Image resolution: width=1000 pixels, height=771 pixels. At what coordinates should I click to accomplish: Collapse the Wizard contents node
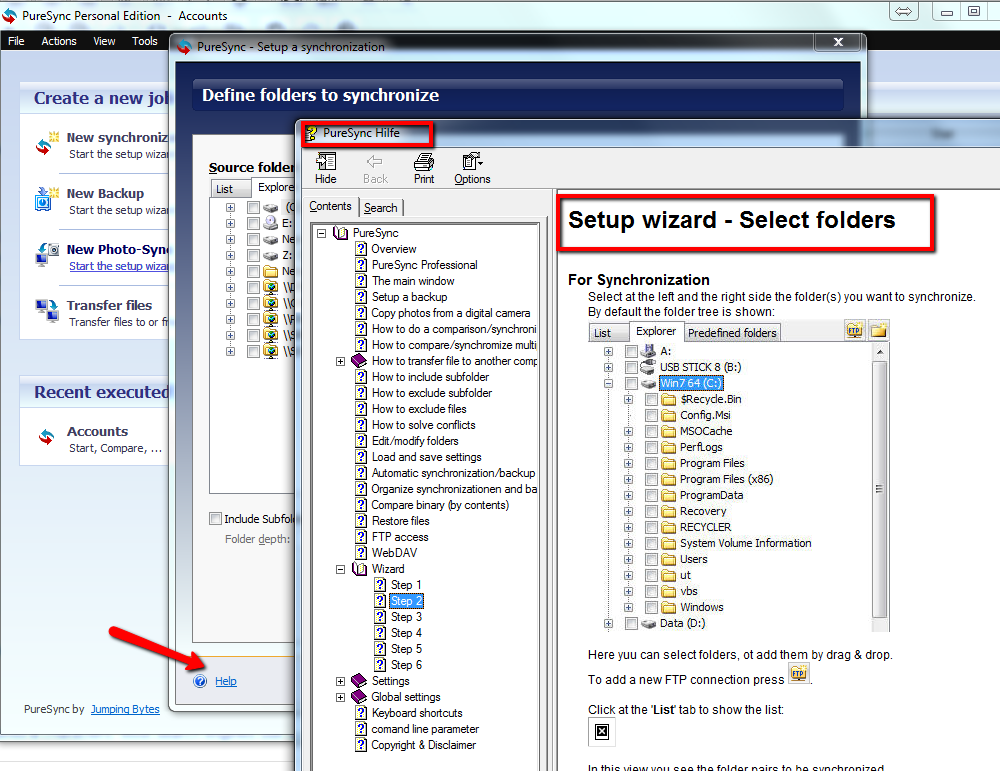click(x=341, y=569)
